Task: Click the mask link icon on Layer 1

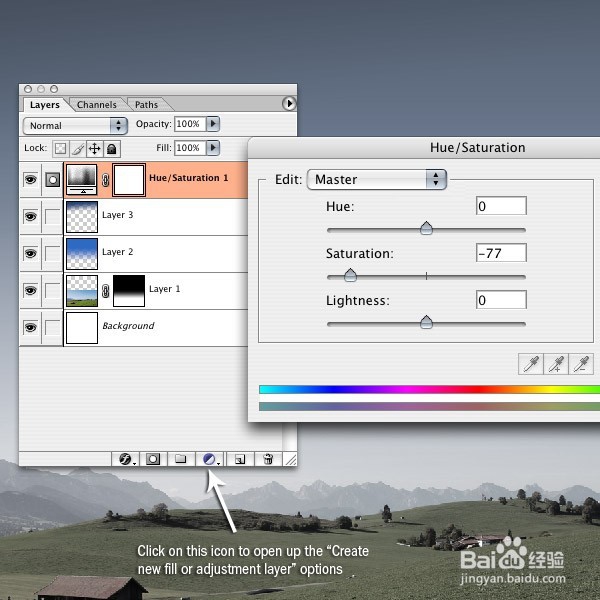Action: point(106,291)
